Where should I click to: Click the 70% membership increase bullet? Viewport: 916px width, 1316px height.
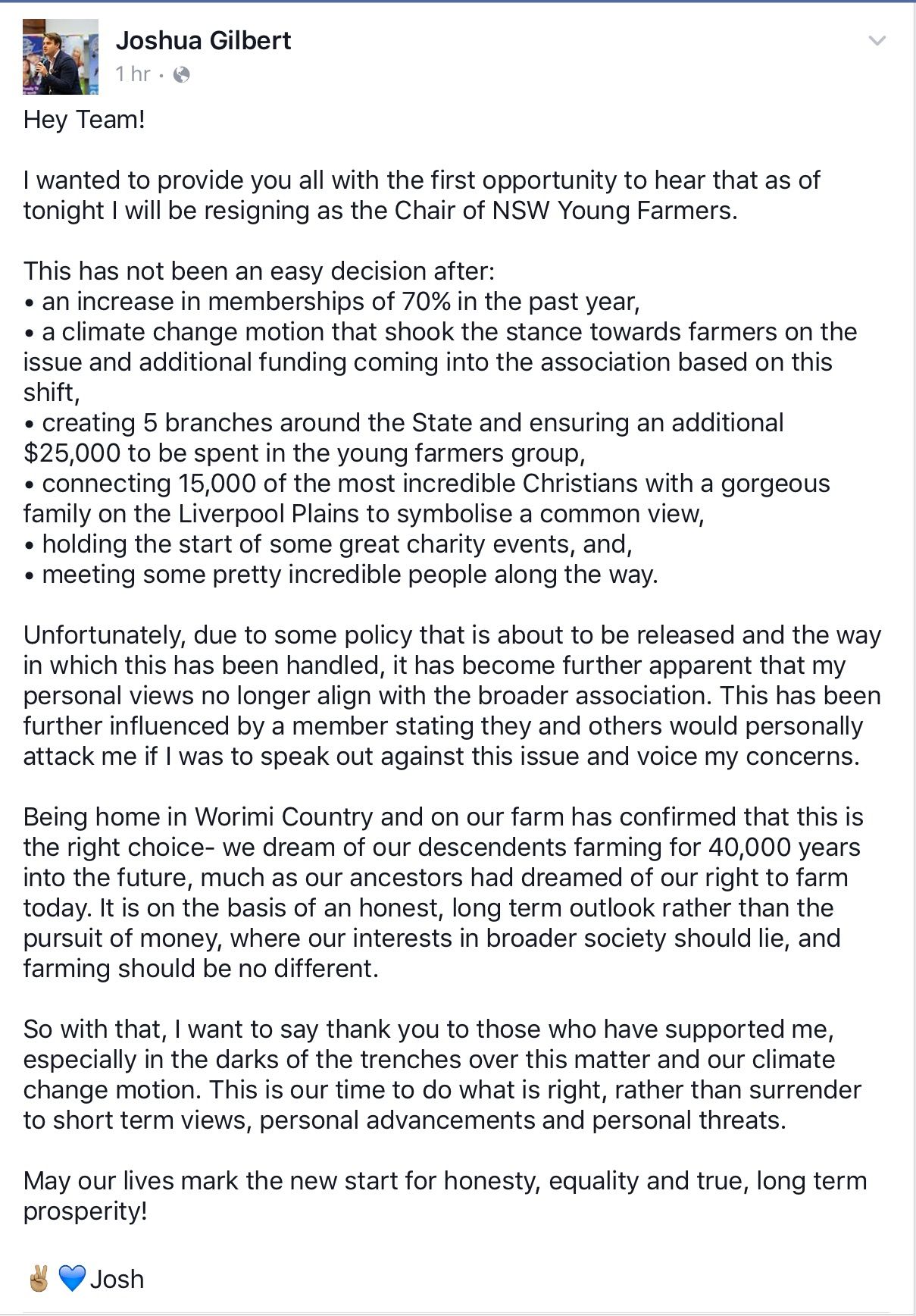(x=330, y=300)
